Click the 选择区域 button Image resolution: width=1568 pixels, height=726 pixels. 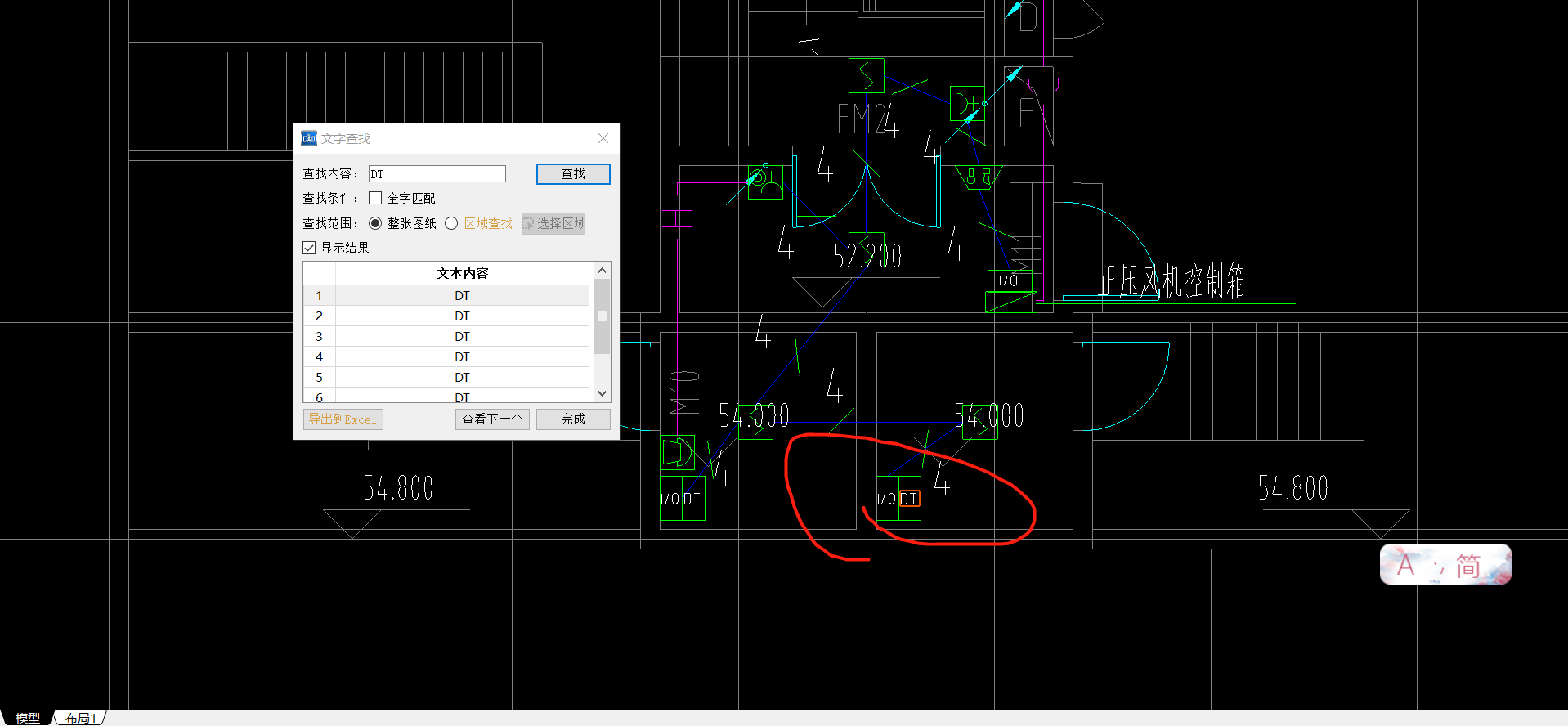pyautogui.click(x=553, y=223)
